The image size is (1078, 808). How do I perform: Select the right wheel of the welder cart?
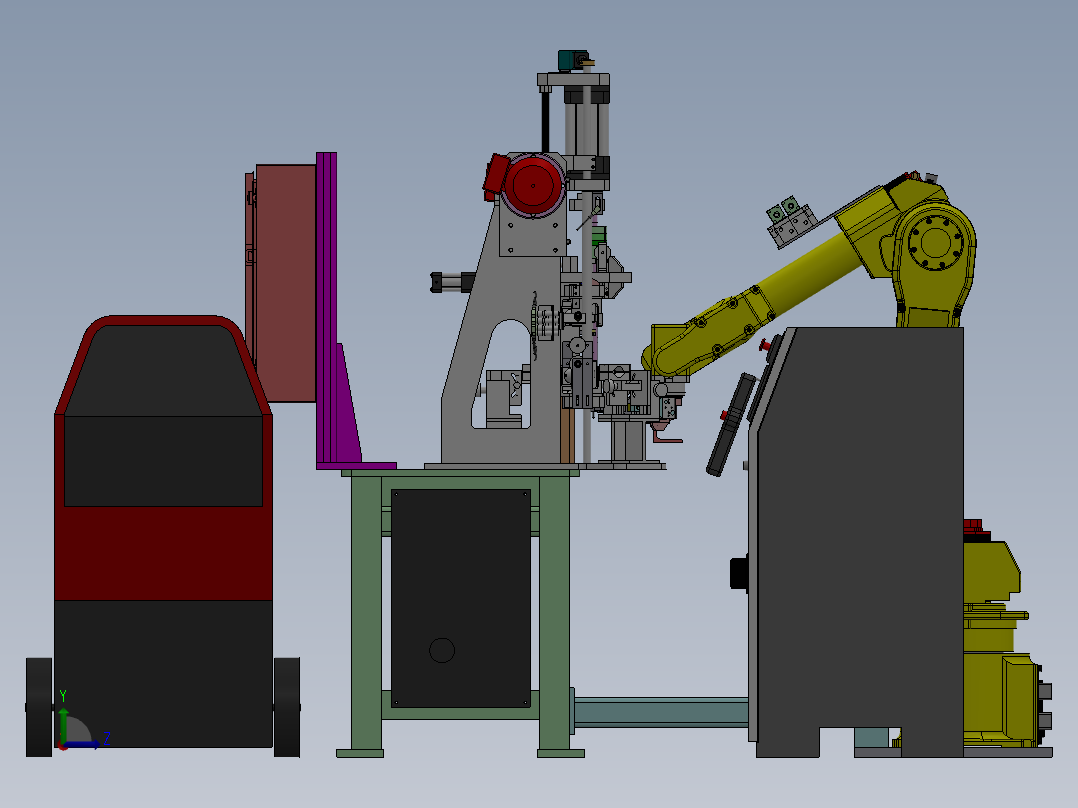[287, 708]
